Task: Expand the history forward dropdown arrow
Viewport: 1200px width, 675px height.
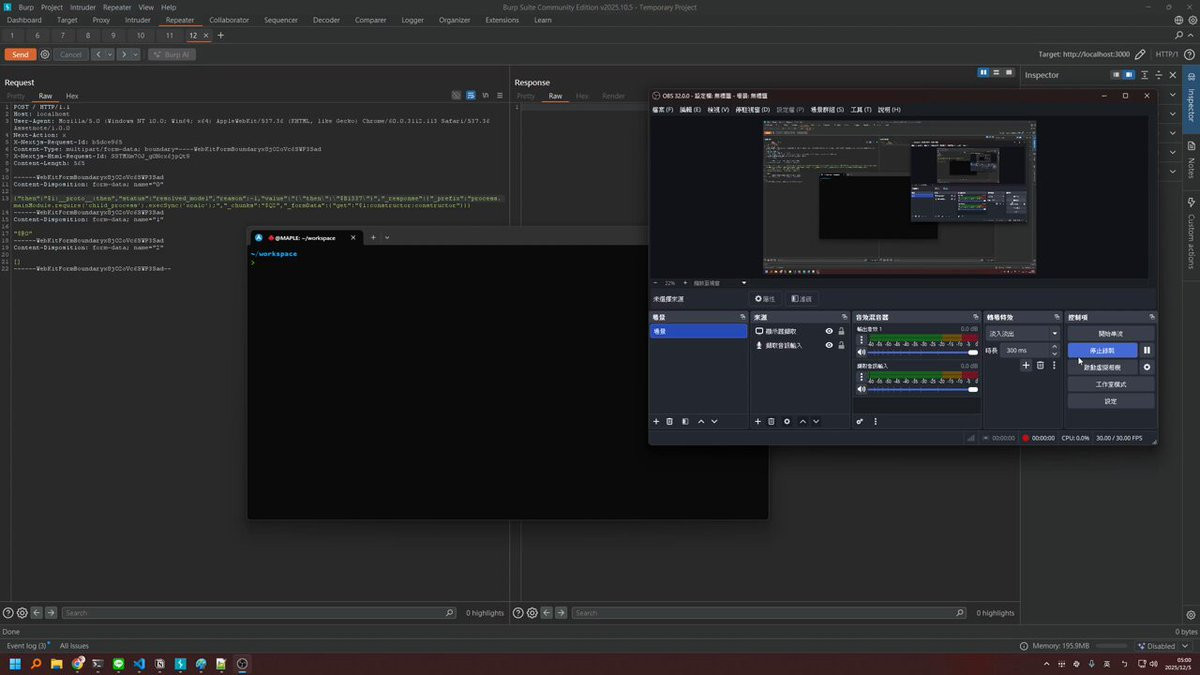Action: point(135,54)
